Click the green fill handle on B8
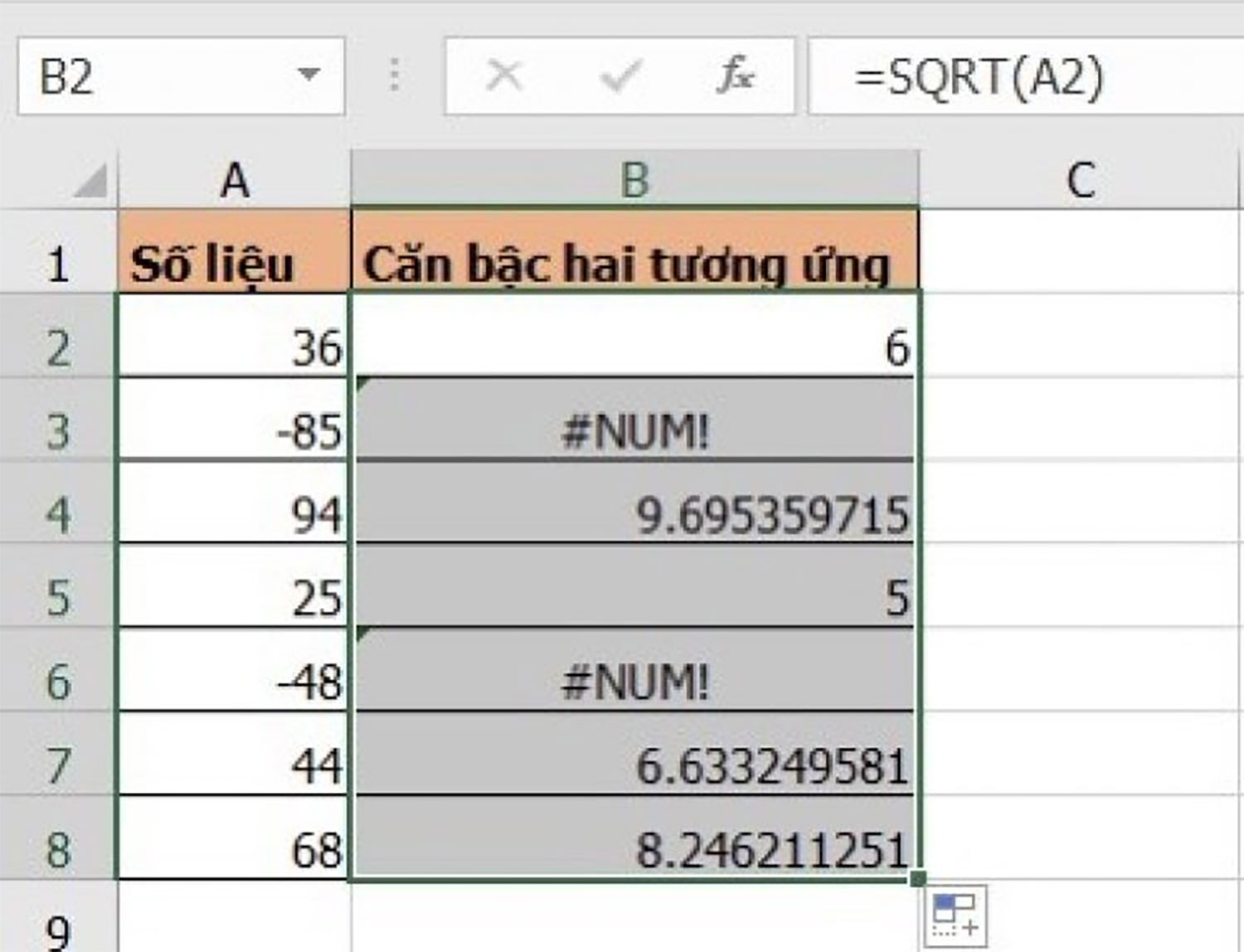The height and width of the screenshot is (952, 1244). click(x=917, y=878)
